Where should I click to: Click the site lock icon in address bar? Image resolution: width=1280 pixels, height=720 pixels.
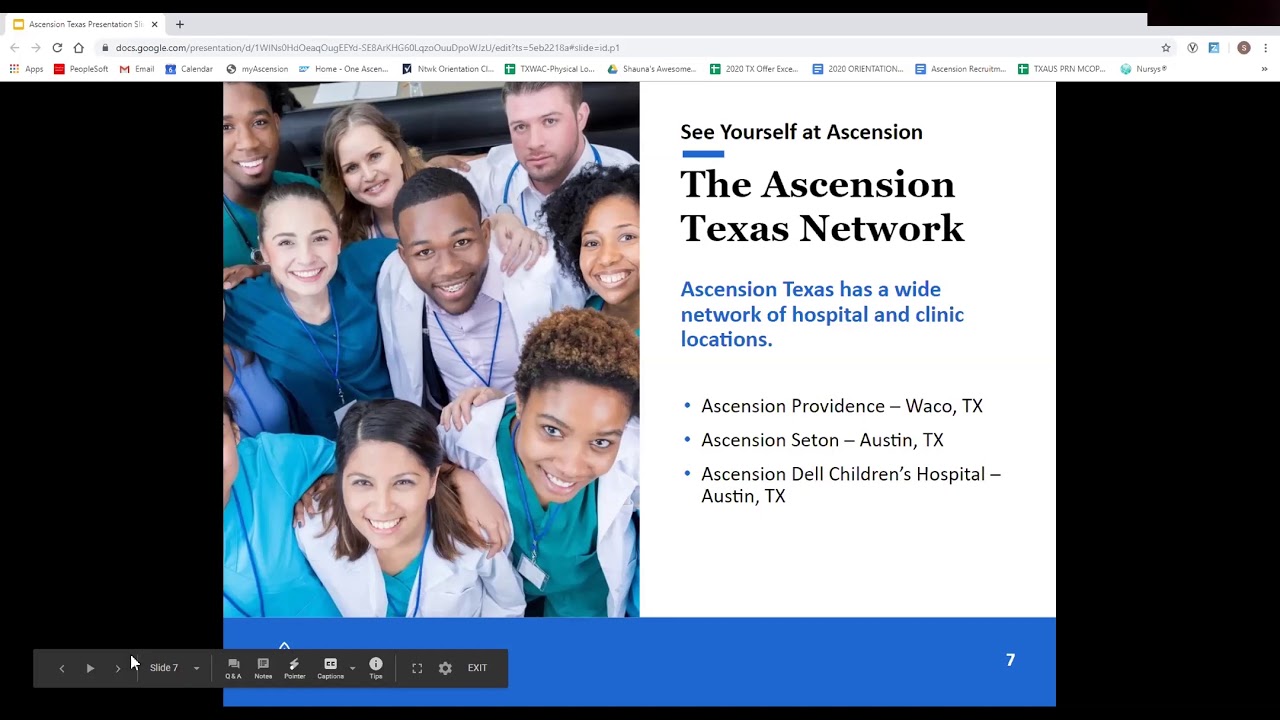point(105,47)
